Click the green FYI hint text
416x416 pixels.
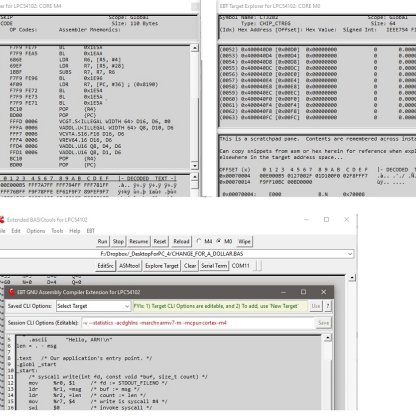(220, 306)
